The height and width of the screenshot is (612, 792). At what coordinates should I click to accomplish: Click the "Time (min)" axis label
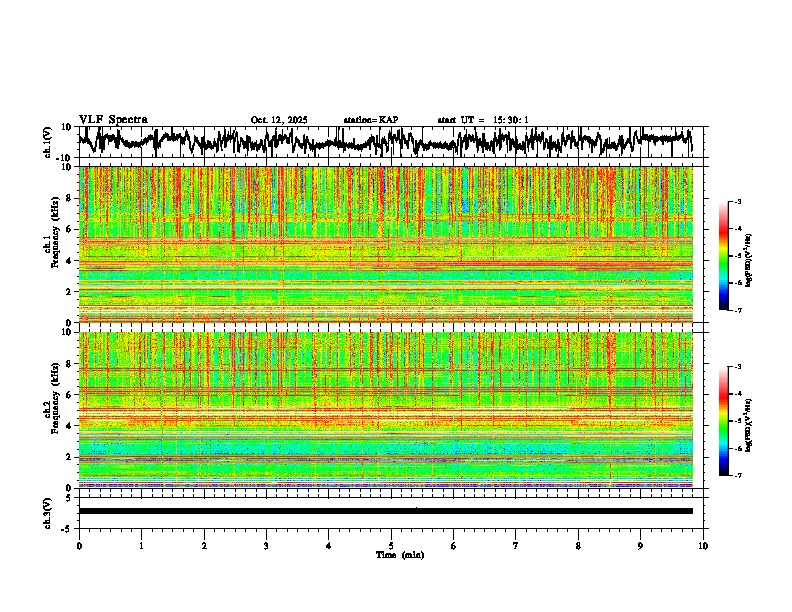pyautogui.click(x=400, y=555)
